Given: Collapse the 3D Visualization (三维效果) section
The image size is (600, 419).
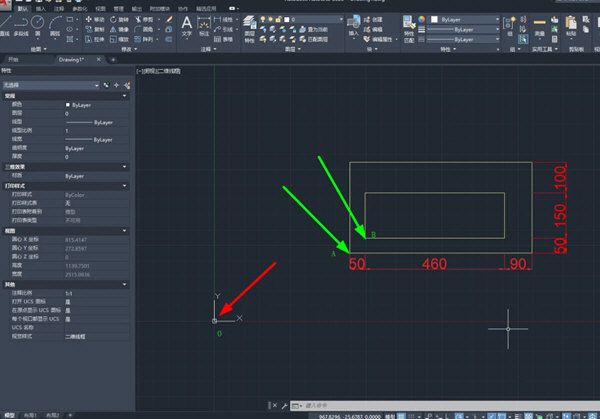Looking at the screenshot, I should pyautogui.click(x=124, y=166).
